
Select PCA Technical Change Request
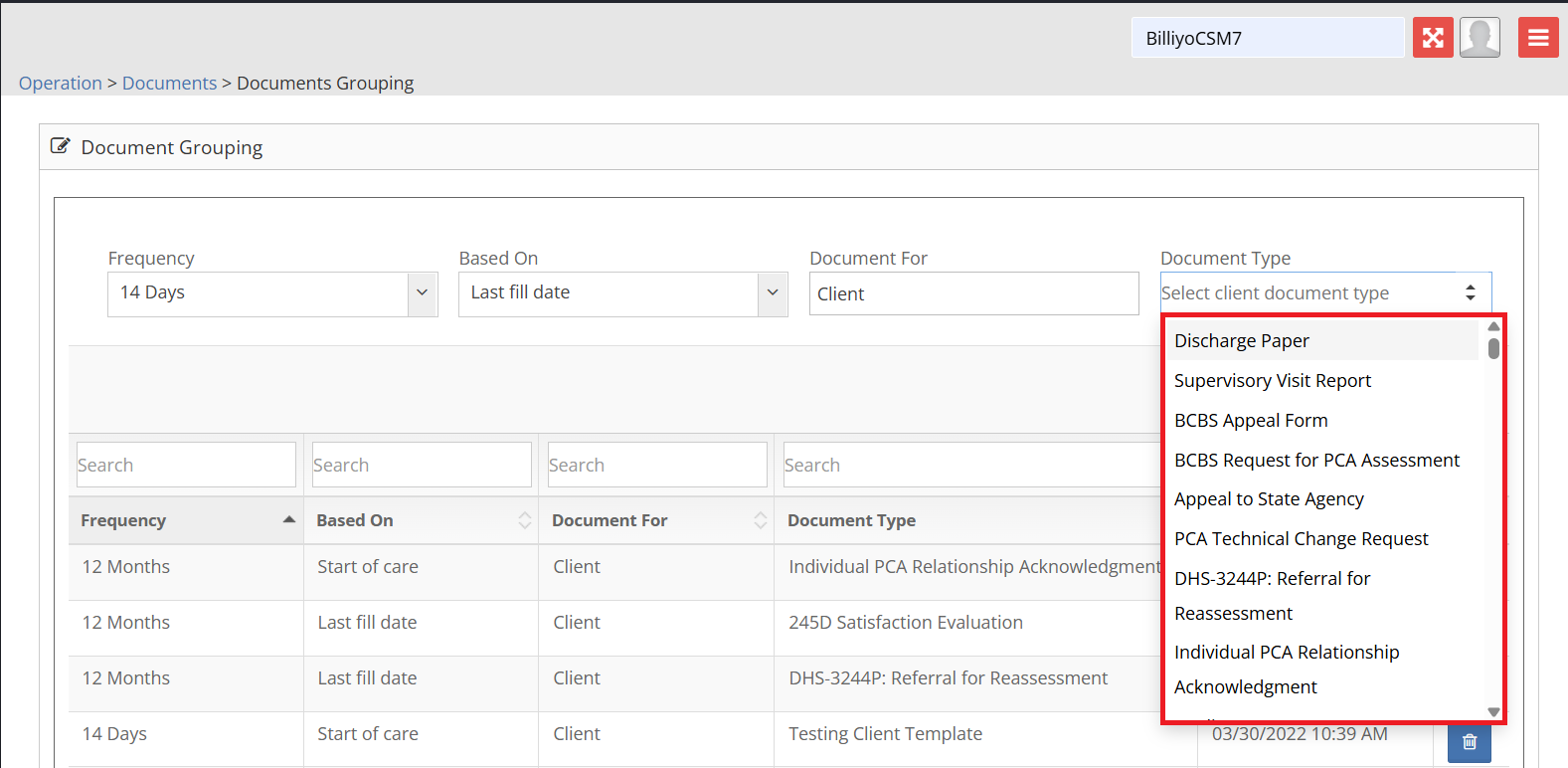[1301, 538]
